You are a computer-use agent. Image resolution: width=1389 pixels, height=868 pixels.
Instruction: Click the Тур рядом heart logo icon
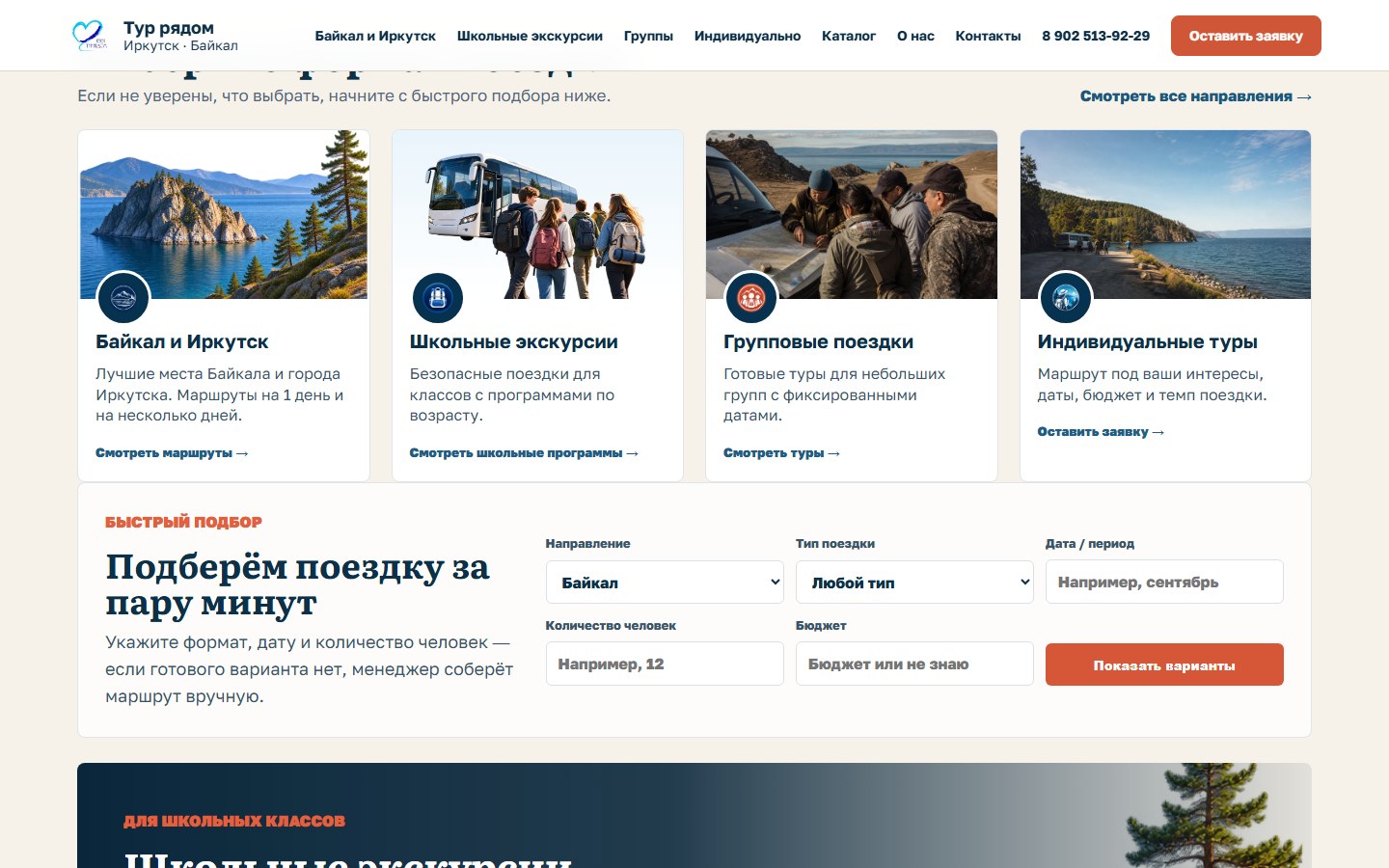pos(90,36)
